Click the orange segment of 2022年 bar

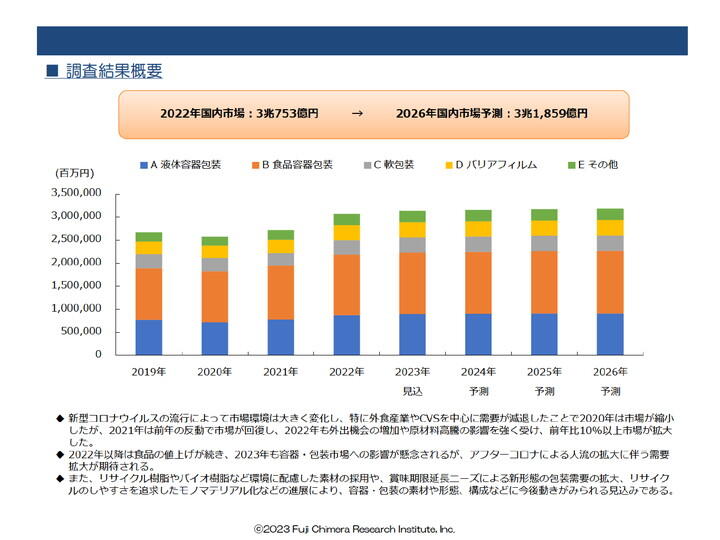(347, 285)
